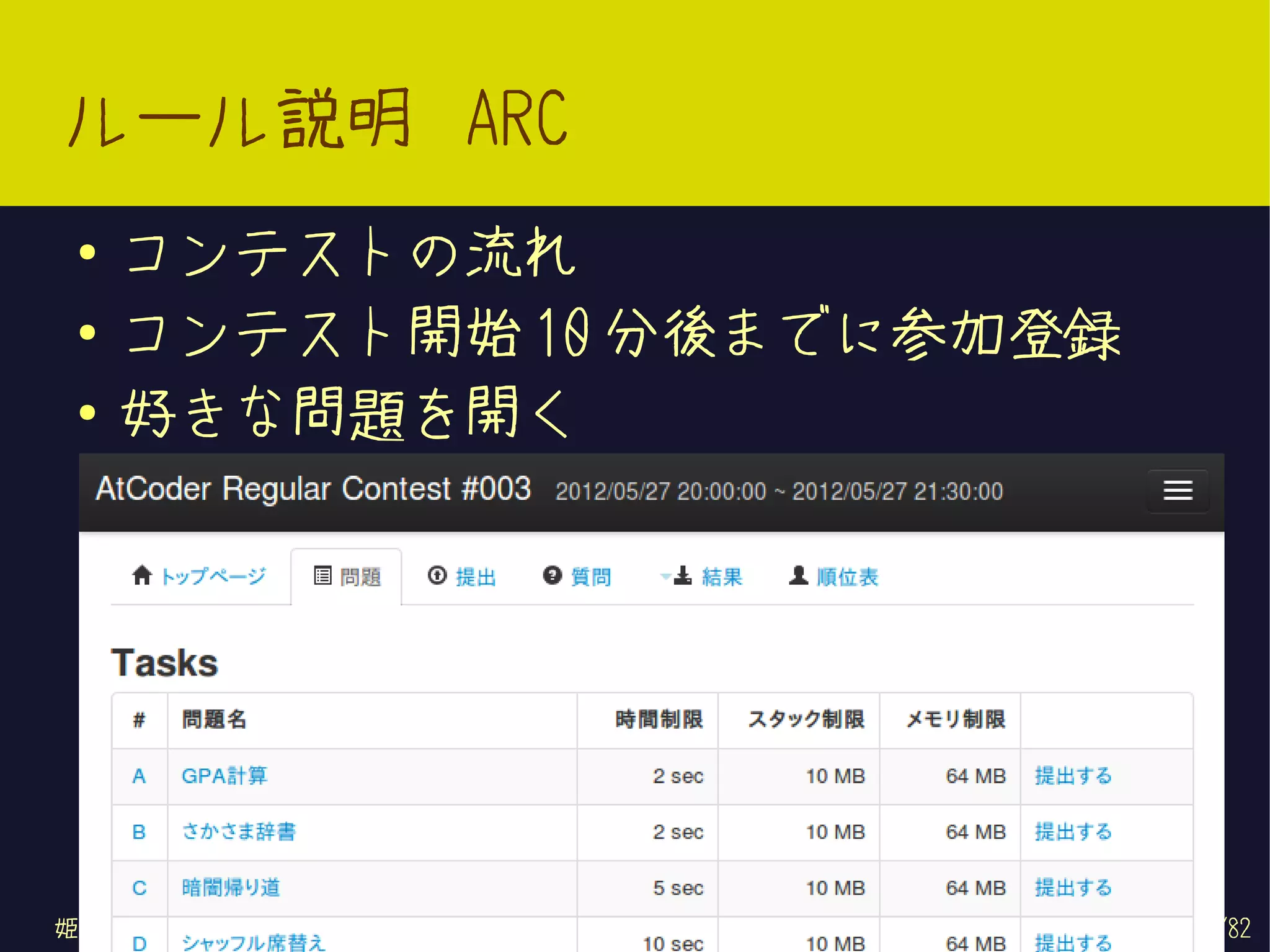Click 提出する for シャッフル席替え
This screenshot has width=1270, height=952.
1073,942
